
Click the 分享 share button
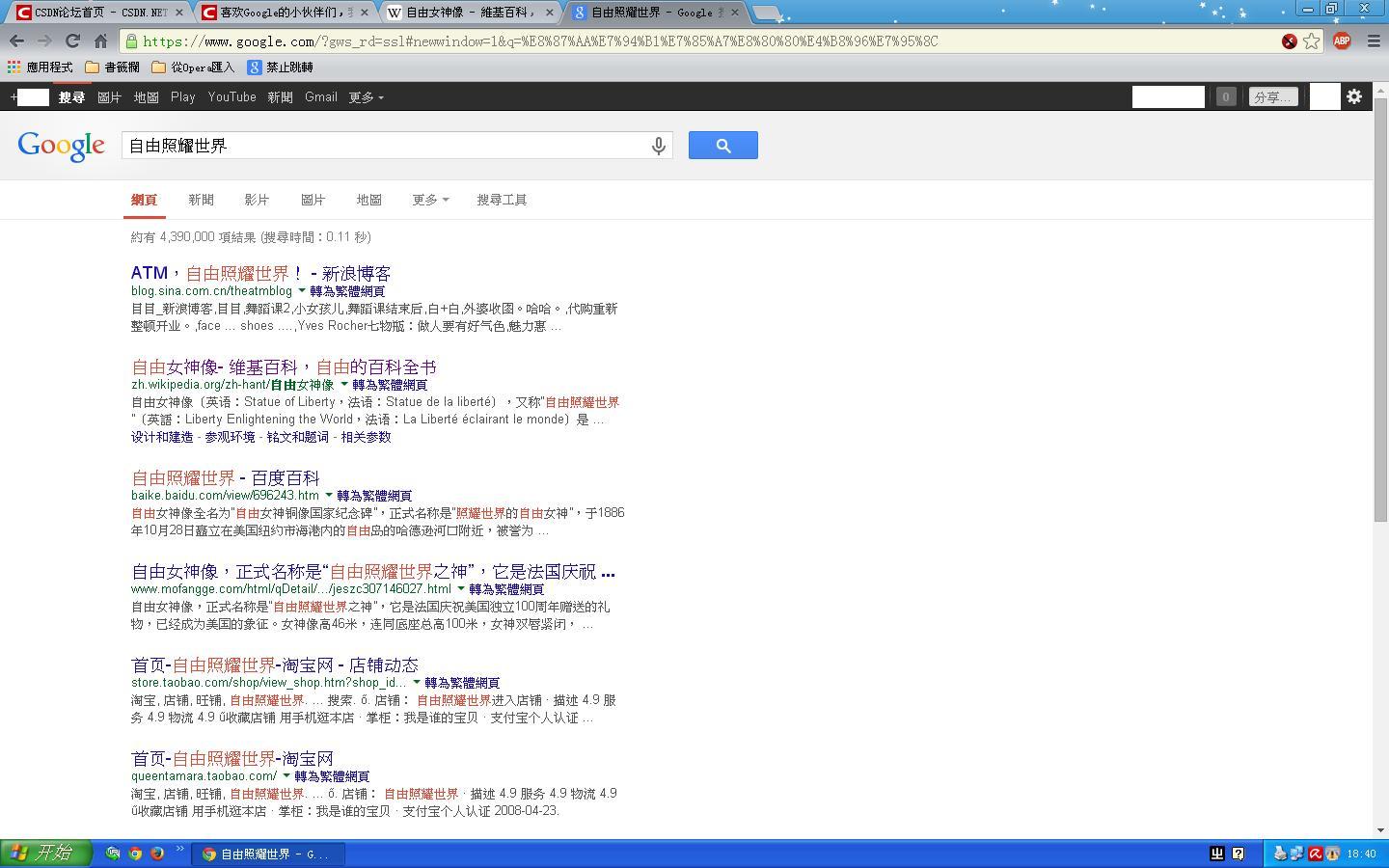(1273, 96)
